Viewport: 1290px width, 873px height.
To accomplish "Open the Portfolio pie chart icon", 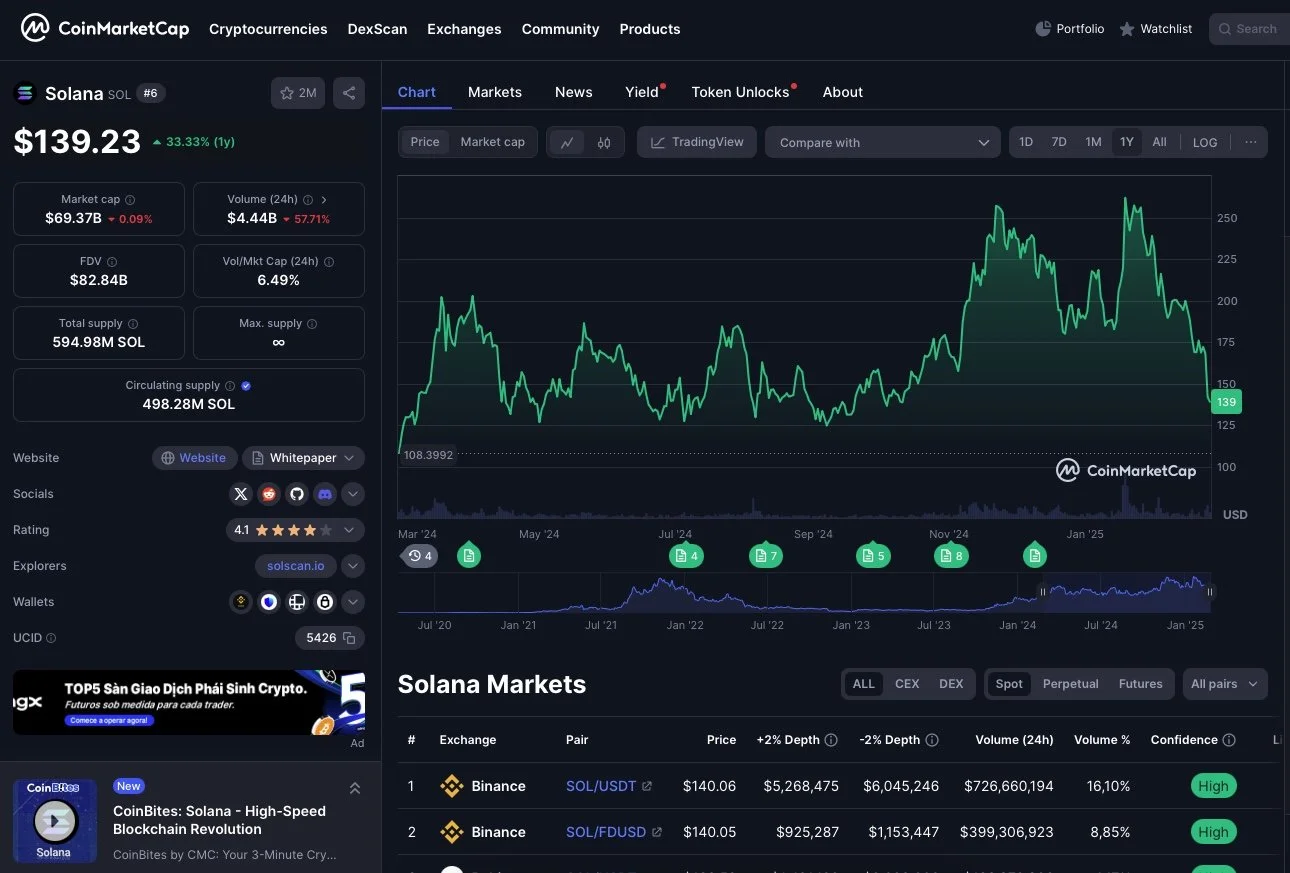I will pyautogui.click(x=1043, y=29).
